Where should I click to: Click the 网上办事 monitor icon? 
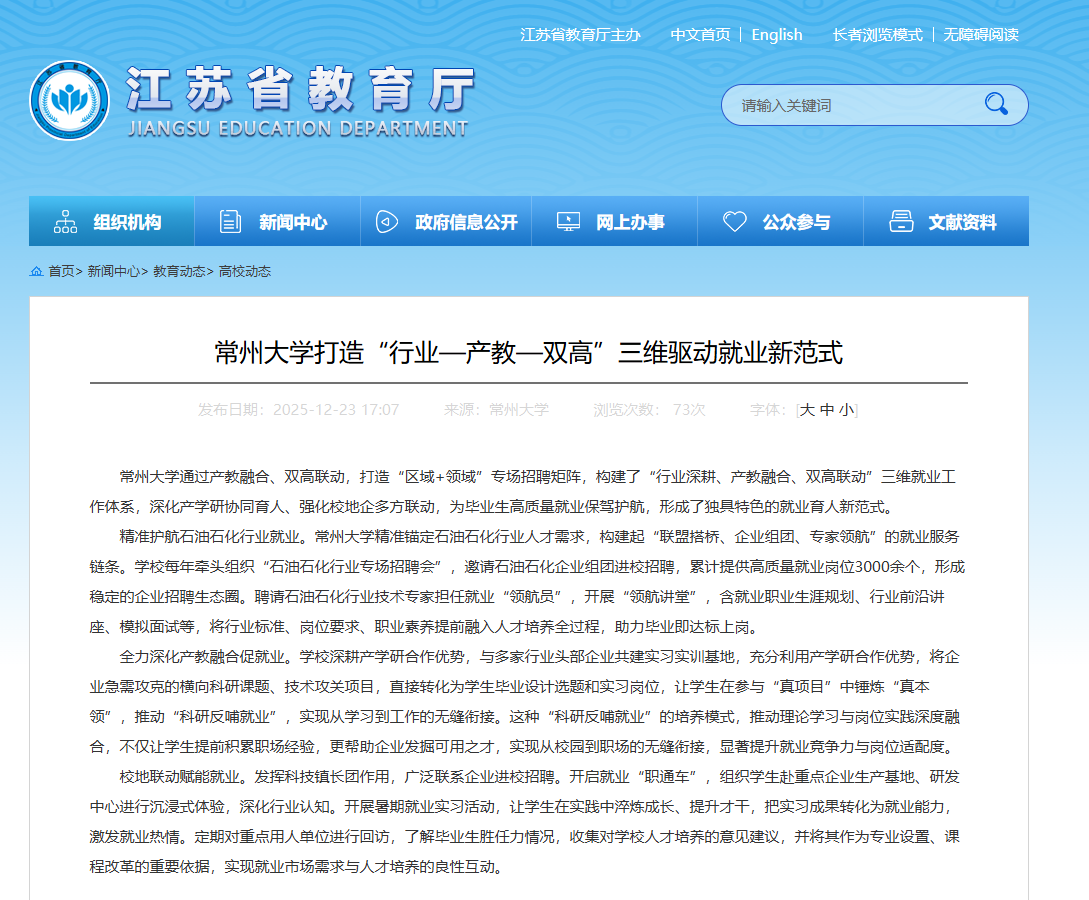(x=568, y=222)
